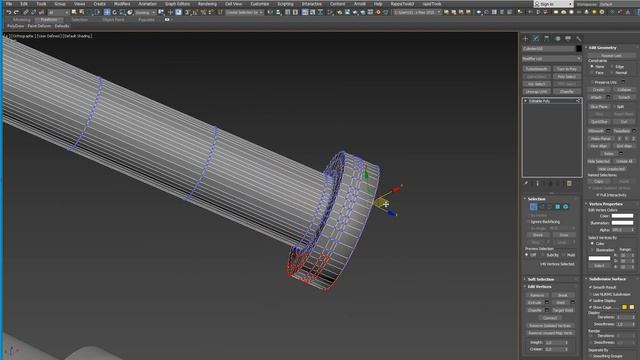Click the Redo arrow icon

point(16,12)
